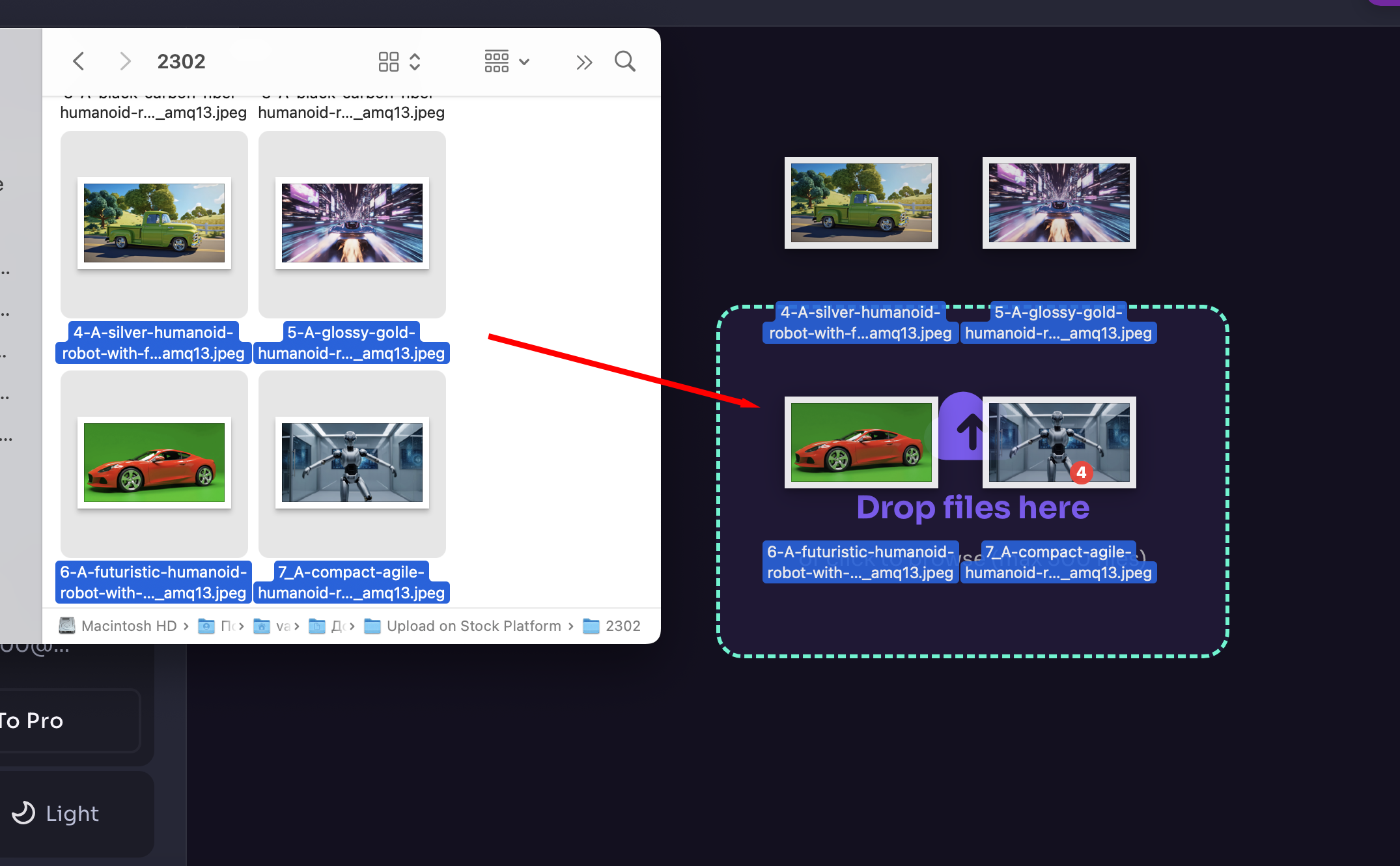Select the 6-A-futuristic-humanoid-robot file in Finder
Viewport: 1400px width, 866px height.
[x=154, y=463]
